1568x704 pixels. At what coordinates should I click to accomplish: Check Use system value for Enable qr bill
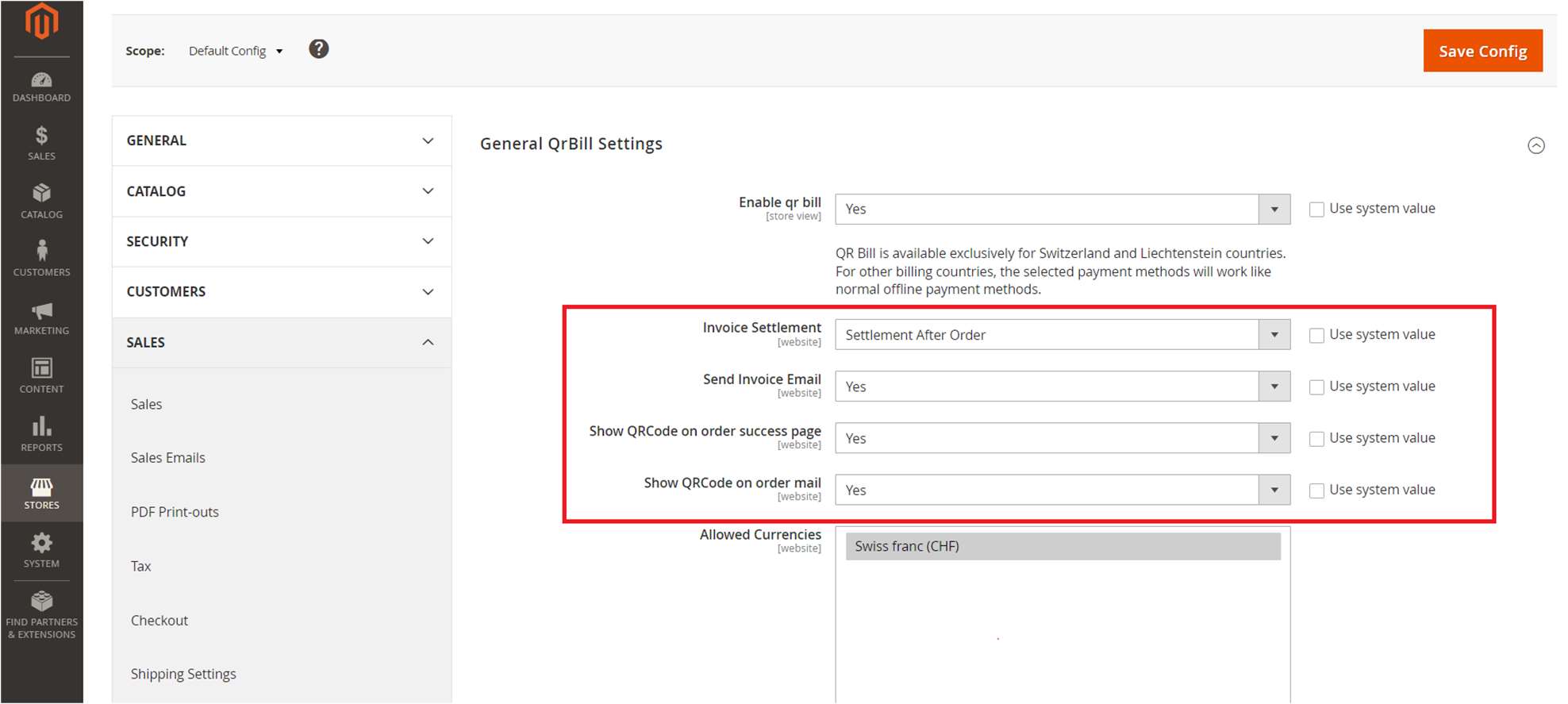point(1316,210)
